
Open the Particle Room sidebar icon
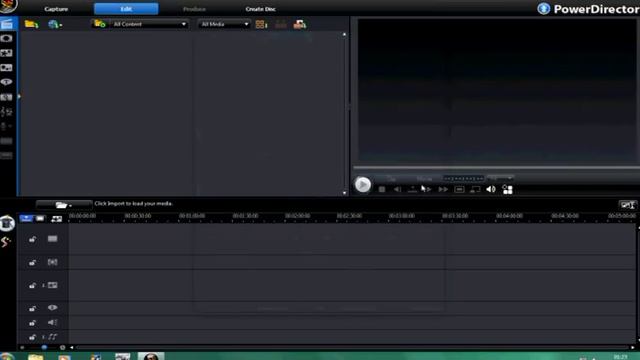coord(7,68)
